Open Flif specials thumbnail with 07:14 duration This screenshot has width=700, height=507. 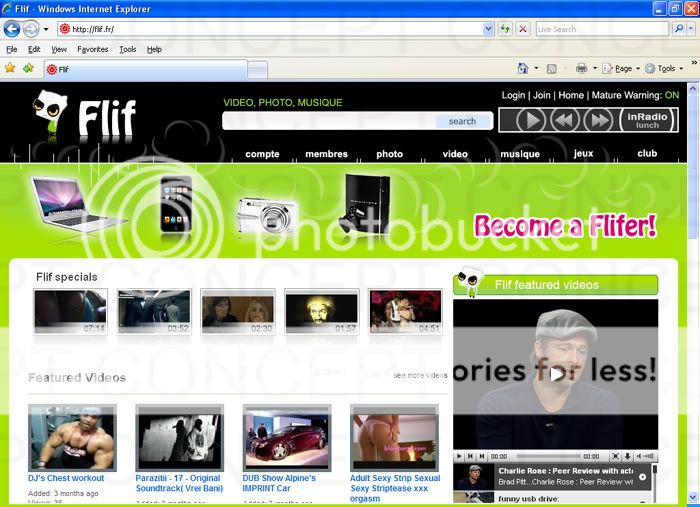pos(71,312)
